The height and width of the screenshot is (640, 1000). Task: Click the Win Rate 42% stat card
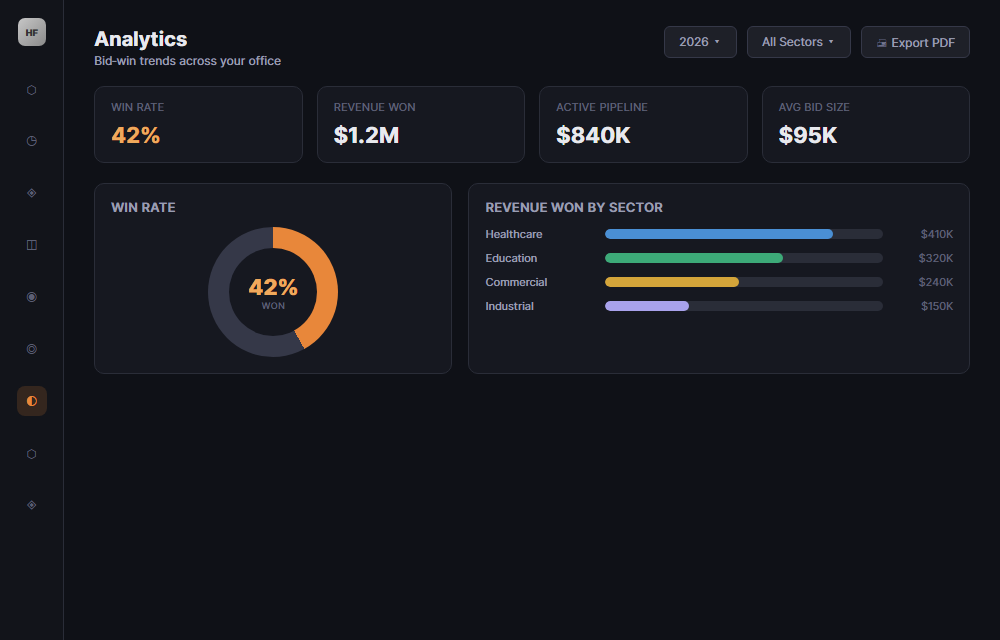[x=198, y=124]
